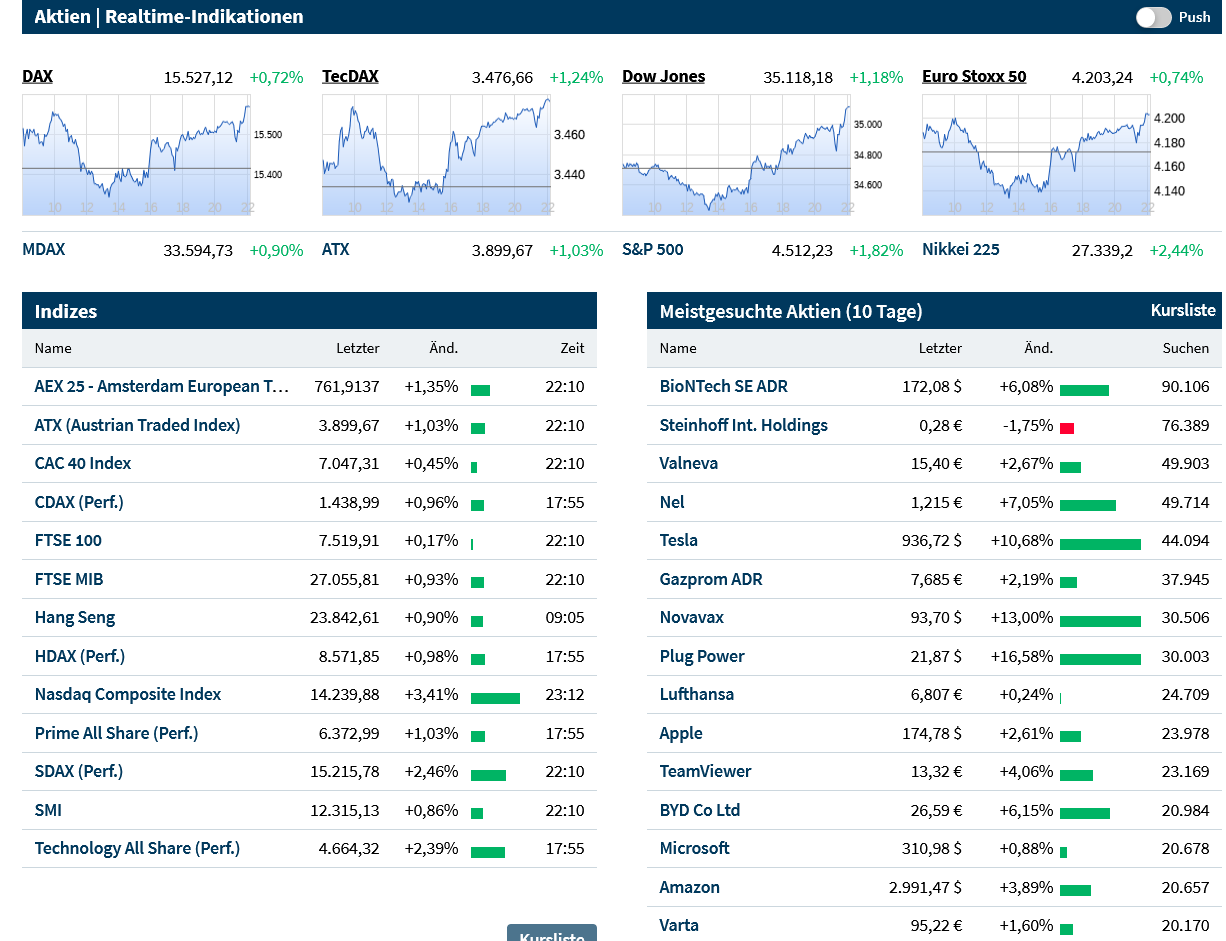Open the Nikkei 225 index
Viewport: 1226px width, 941px height.
961,250
